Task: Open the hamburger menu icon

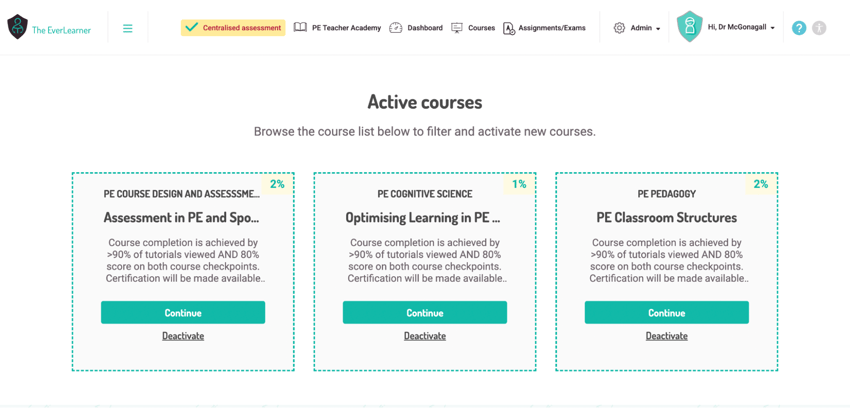Action: (127, 28)
